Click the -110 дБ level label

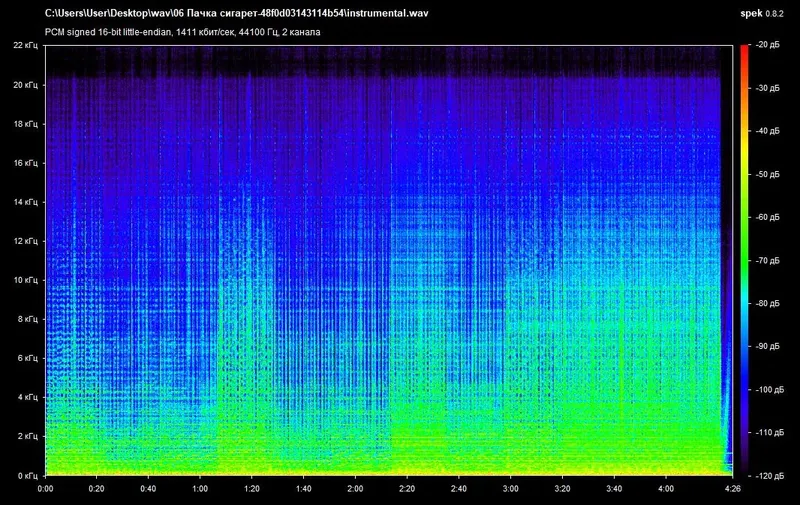tap(769, 433)
